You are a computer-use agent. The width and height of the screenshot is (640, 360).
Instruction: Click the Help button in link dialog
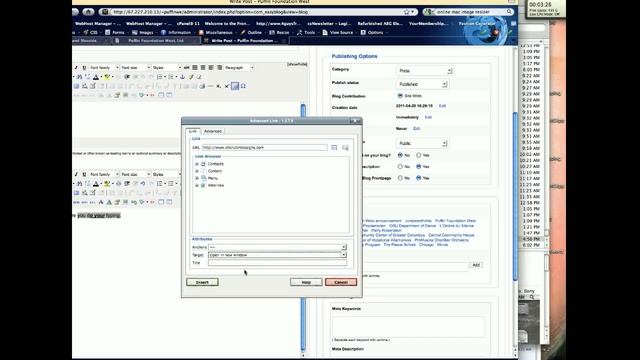tap(306, 282)
